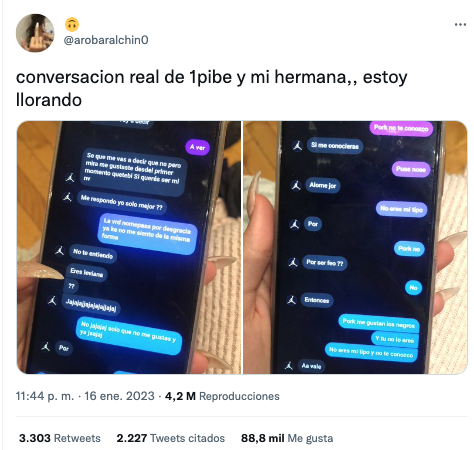This screenshot has height=450, width=474.
Task: Click the upside-down smiley emoji display name
Action: tap(72, 24)
